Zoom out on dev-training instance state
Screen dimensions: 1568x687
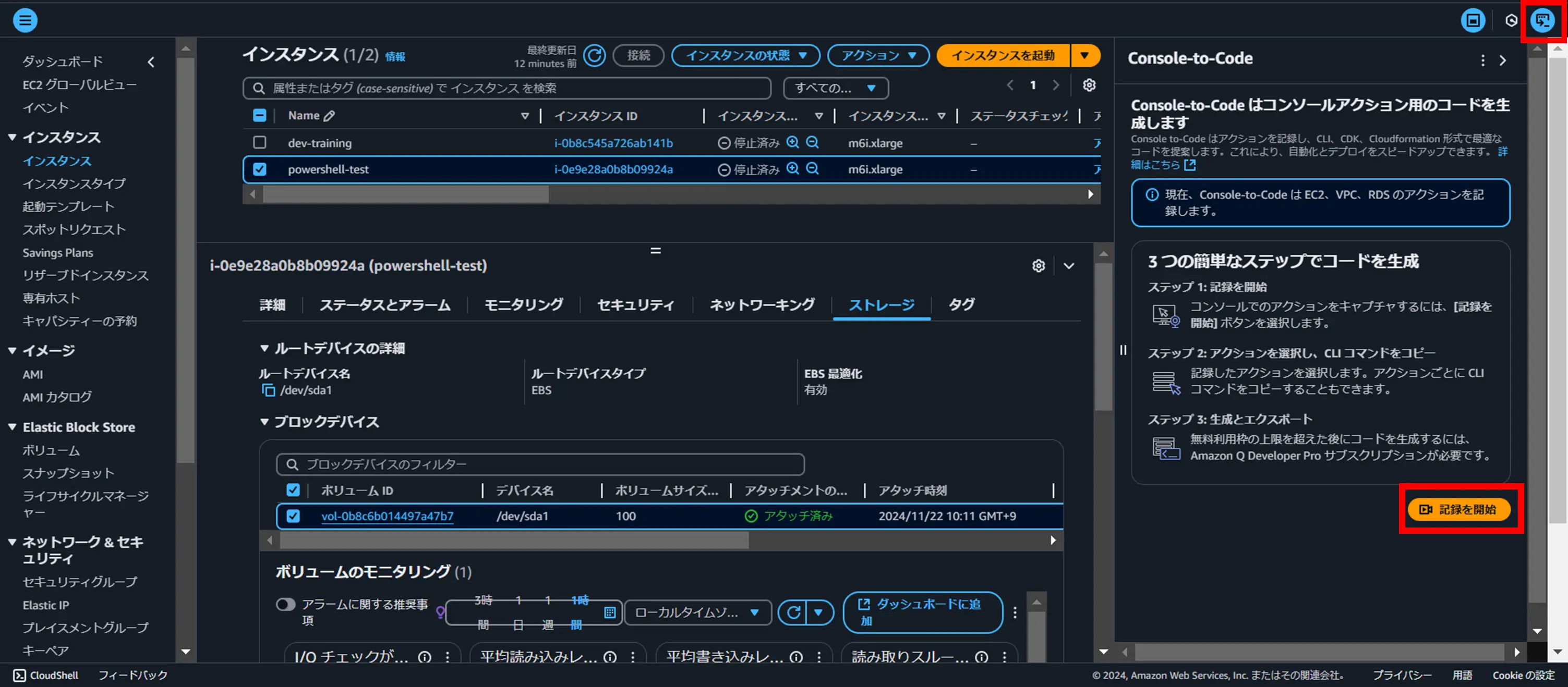point(812,142)
